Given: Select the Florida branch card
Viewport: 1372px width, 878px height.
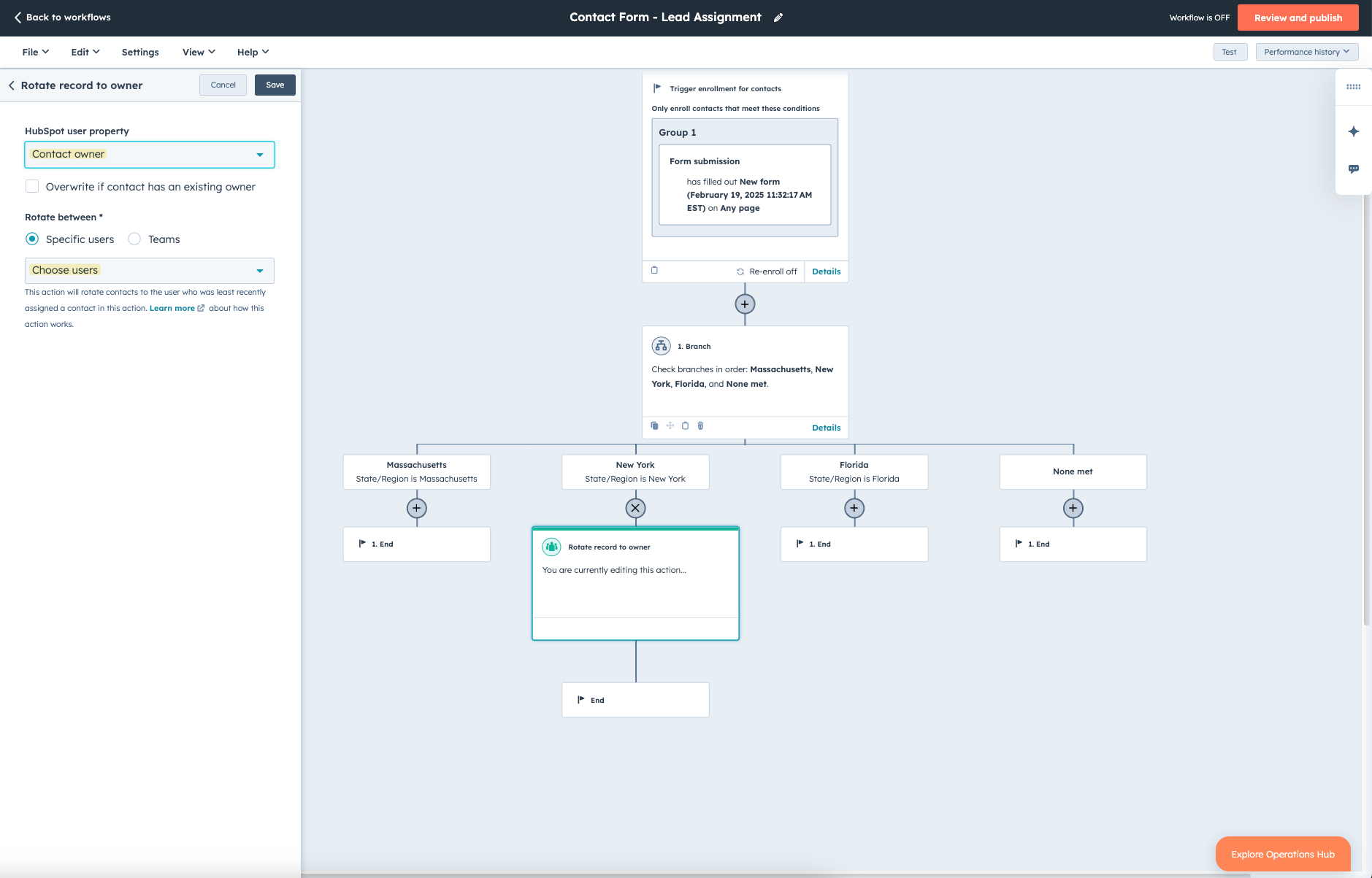Looking at the screenshot, I should click(854, 471).
